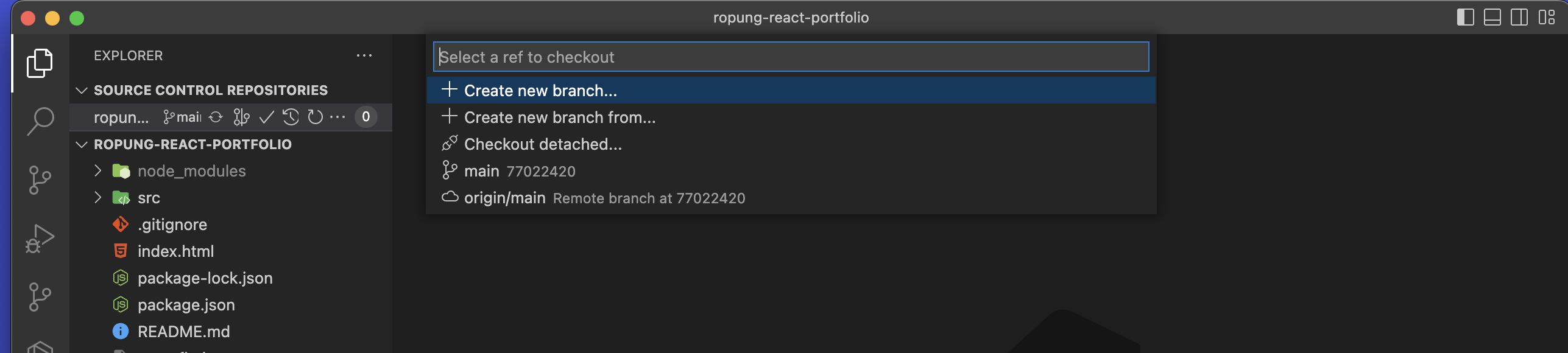
Task: Click the Synchronize Changes icon in repository row
Action: pos(216,117)
